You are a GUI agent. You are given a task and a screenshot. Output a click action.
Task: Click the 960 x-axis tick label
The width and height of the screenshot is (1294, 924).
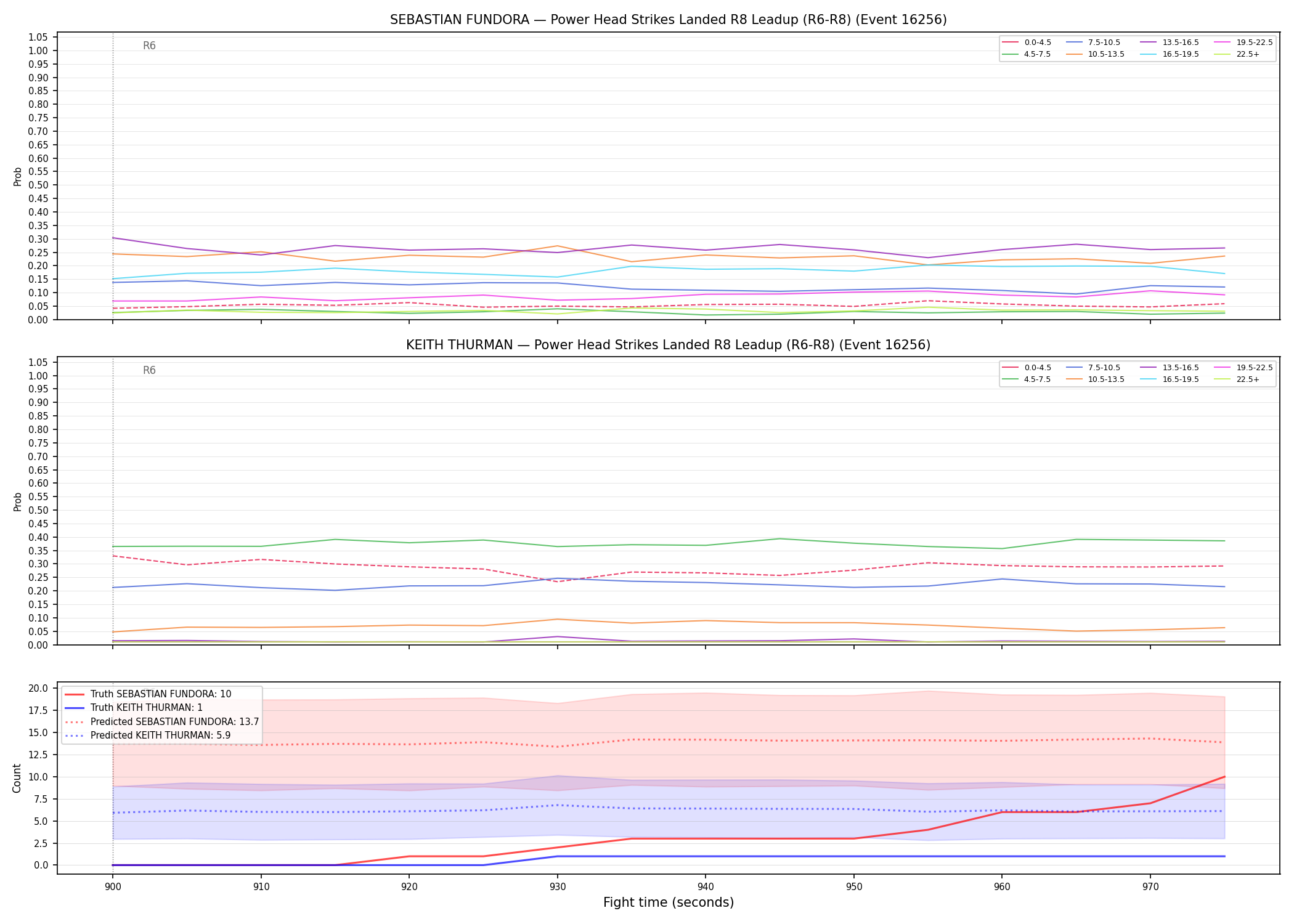(x=1002, y=887)
